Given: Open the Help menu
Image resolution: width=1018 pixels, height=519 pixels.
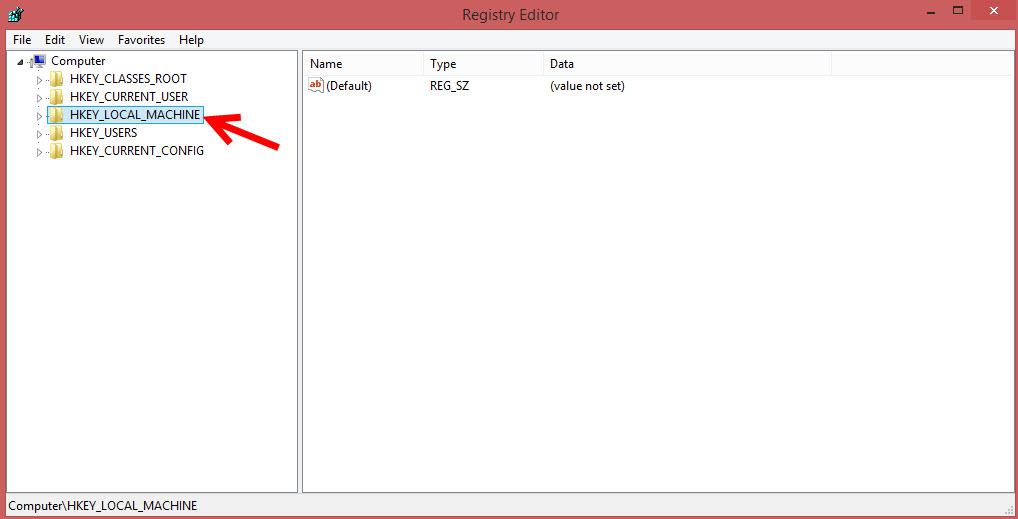Looking at the screenshot, I should point(192,40).
